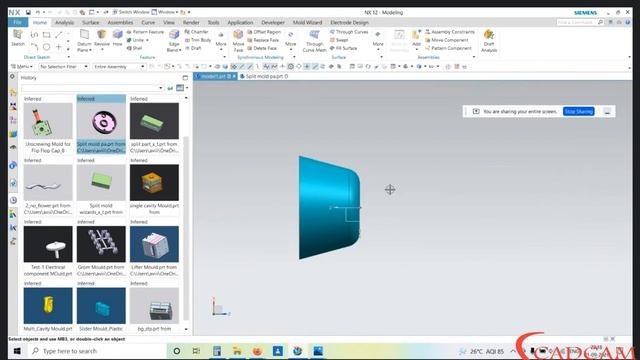Click Delete Face command
The image size is (640, 360).
click(262, 48)
